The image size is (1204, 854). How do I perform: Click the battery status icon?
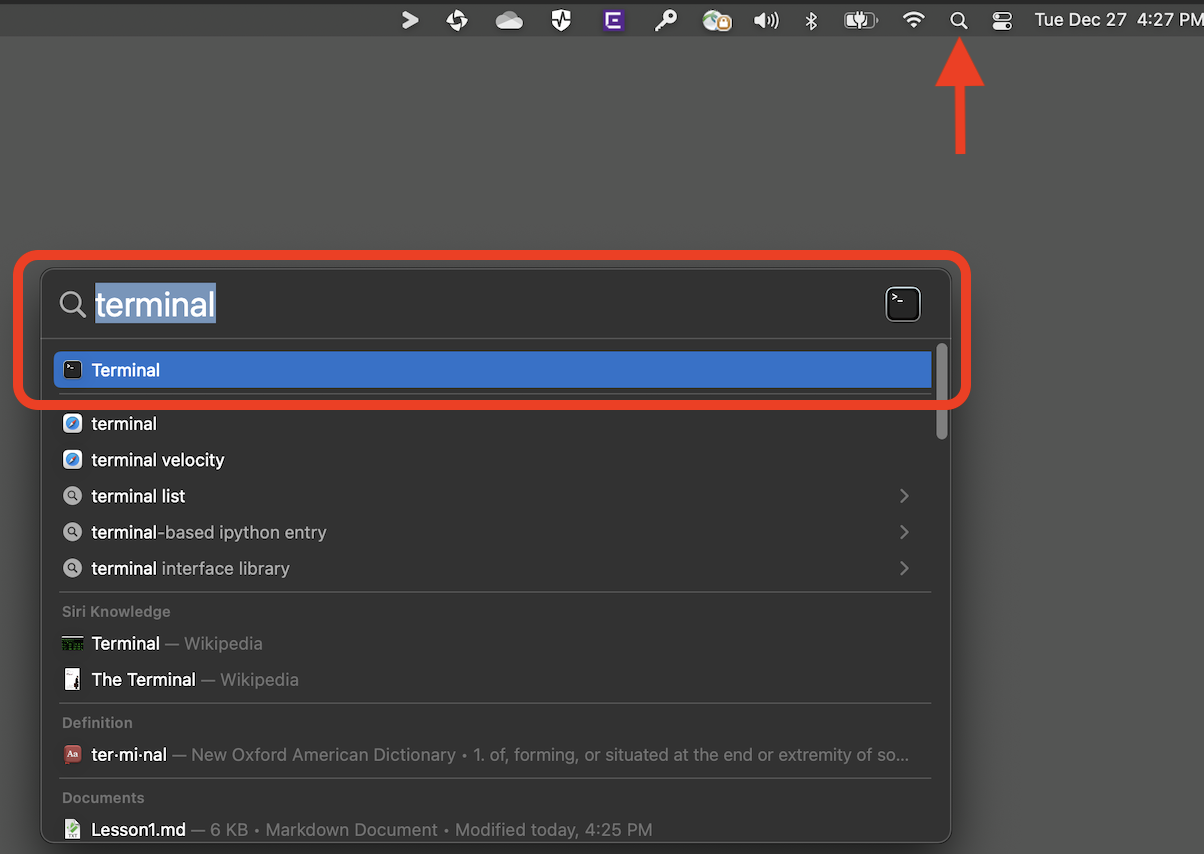(x=860, y=20)
